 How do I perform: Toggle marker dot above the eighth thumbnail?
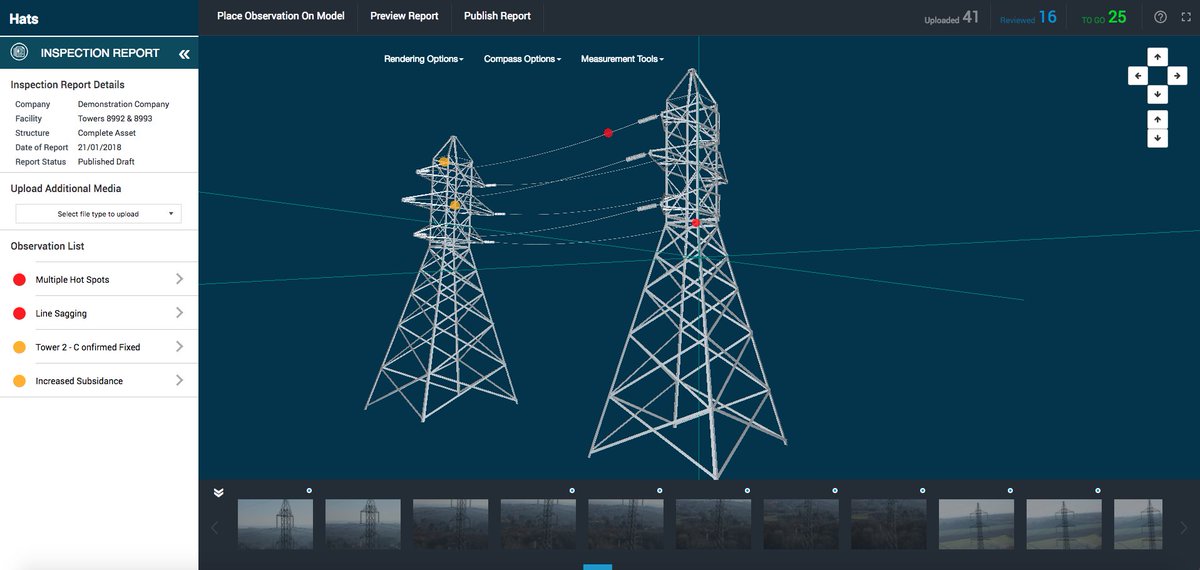922,490
